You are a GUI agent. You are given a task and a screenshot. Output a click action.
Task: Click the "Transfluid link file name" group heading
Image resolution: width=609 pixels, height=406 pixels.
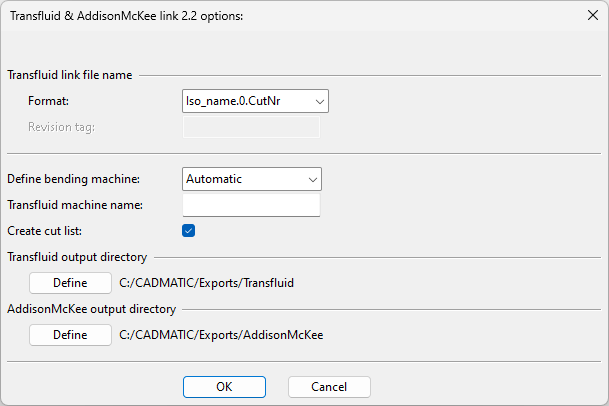coord(70,74)
